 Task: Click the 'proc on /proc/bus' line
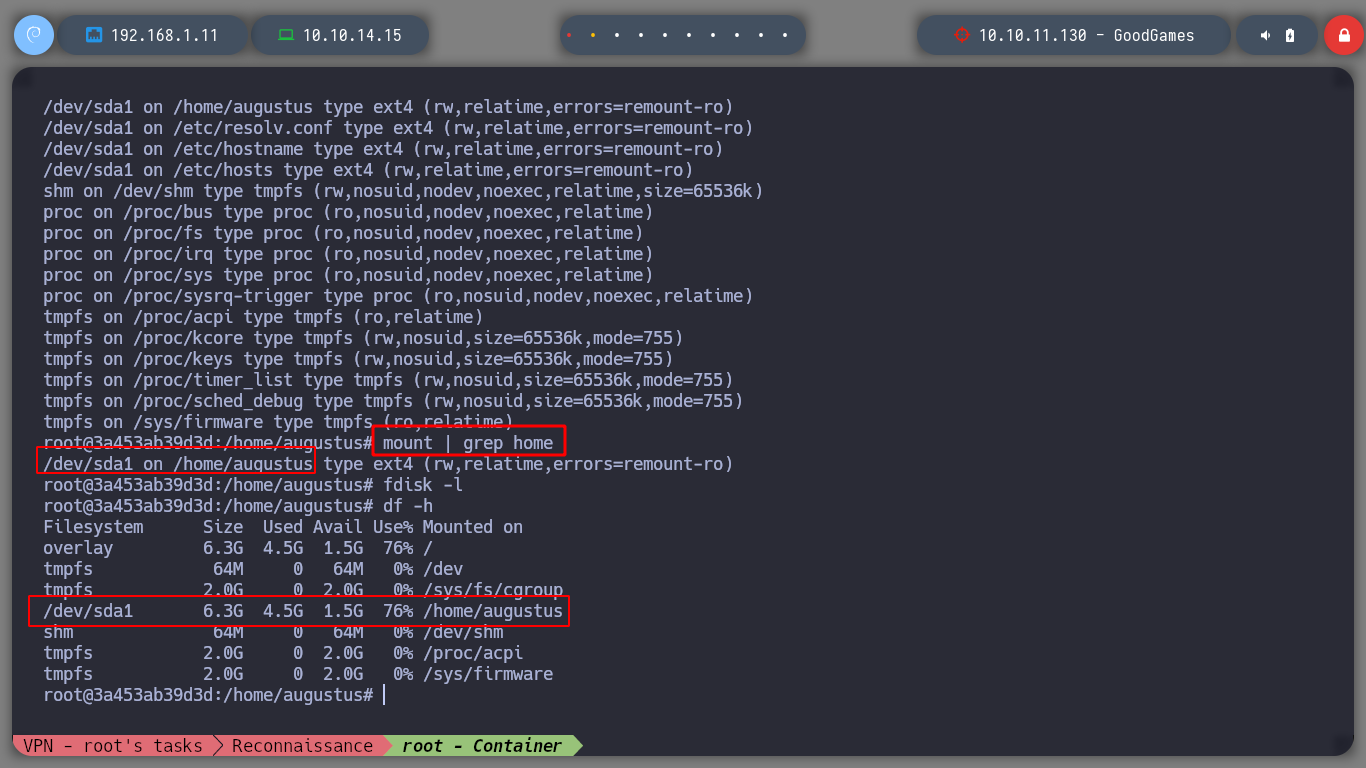pos(348,212)
